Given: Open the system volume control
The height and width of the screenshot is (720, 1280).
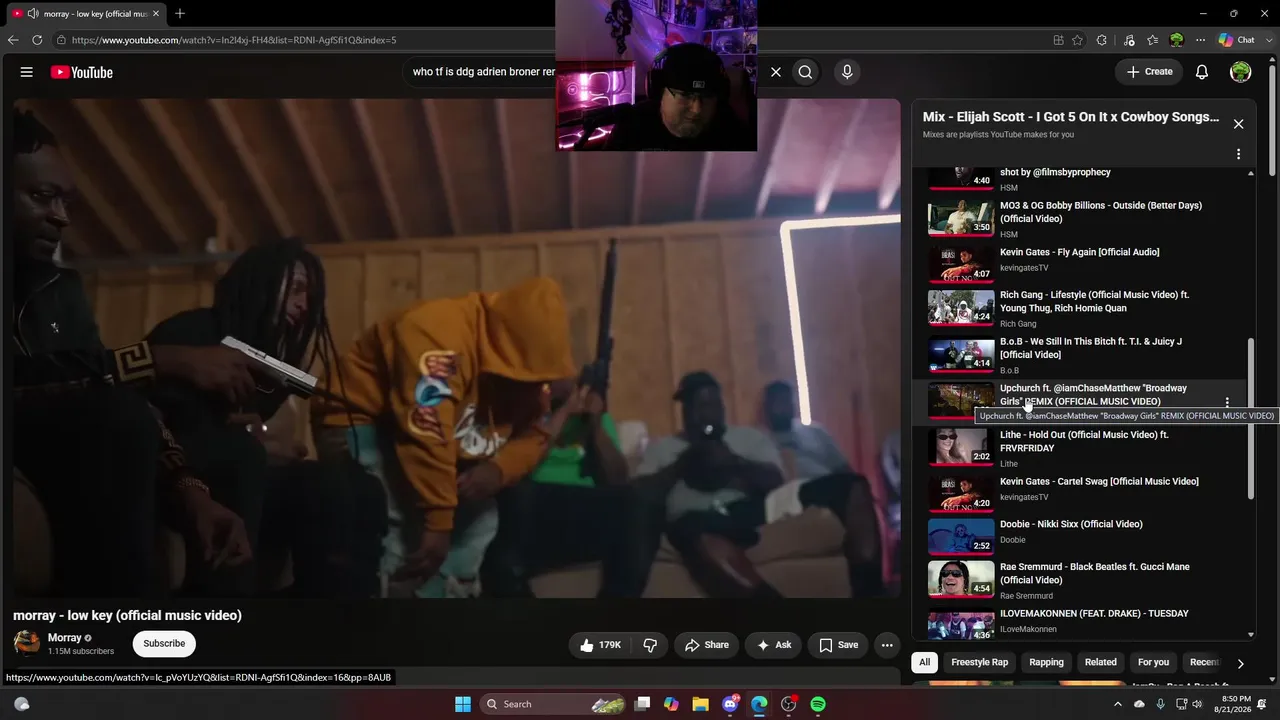Looking at the screenshot, I should click(x=1197, y=704).
